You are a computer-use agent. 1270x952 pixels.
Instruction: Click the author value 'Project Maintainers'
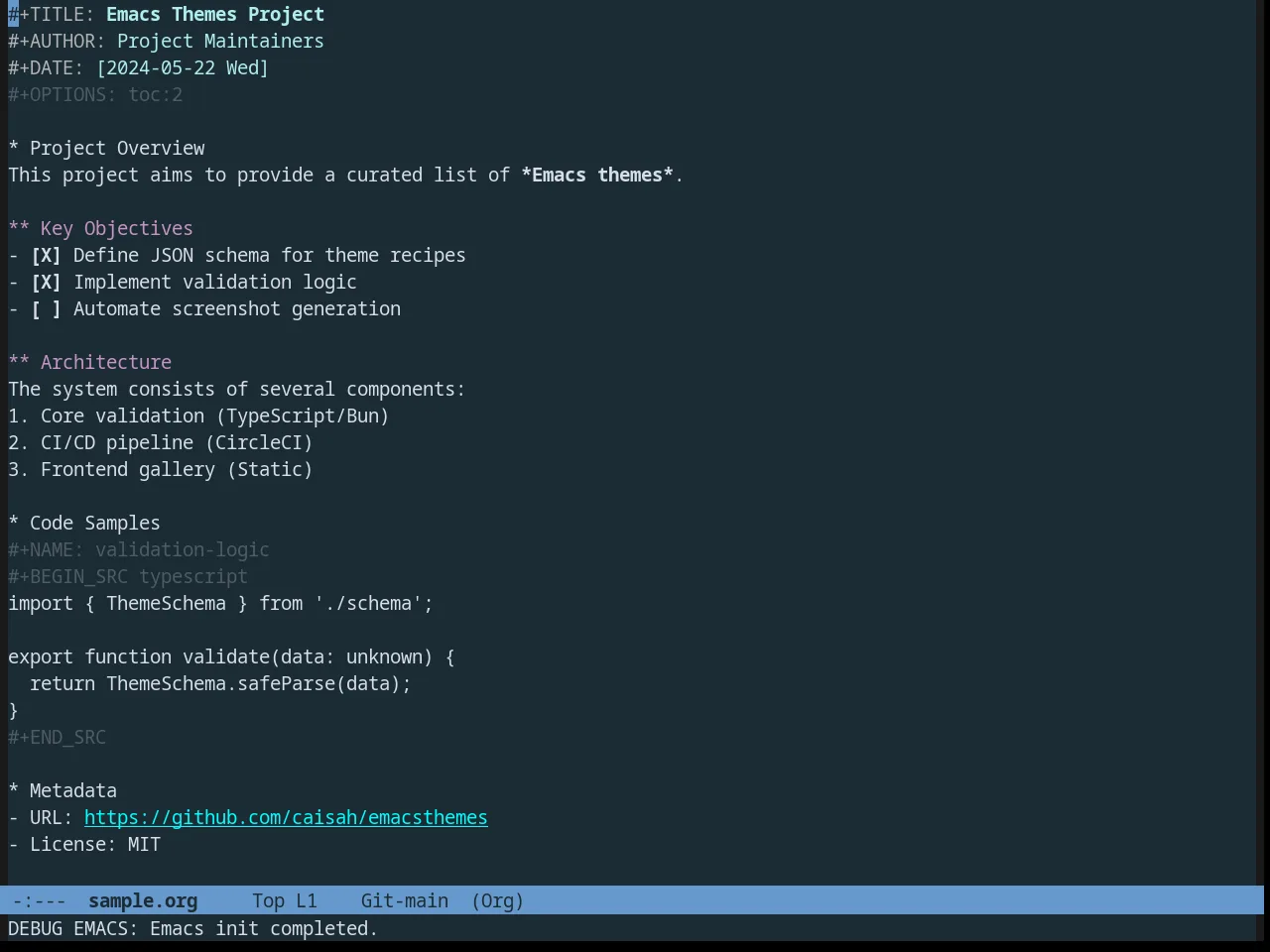[x=220, y=41]
